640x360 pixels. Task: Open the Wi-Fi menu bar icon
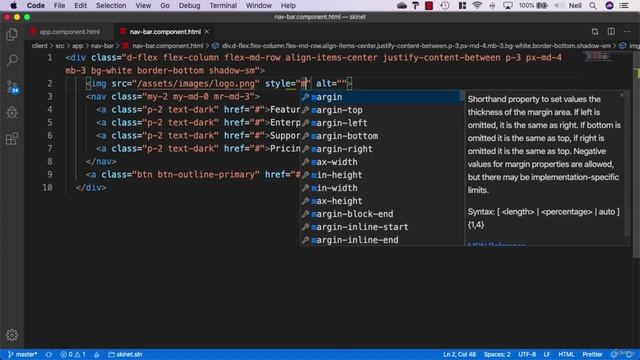coord(477,5)
